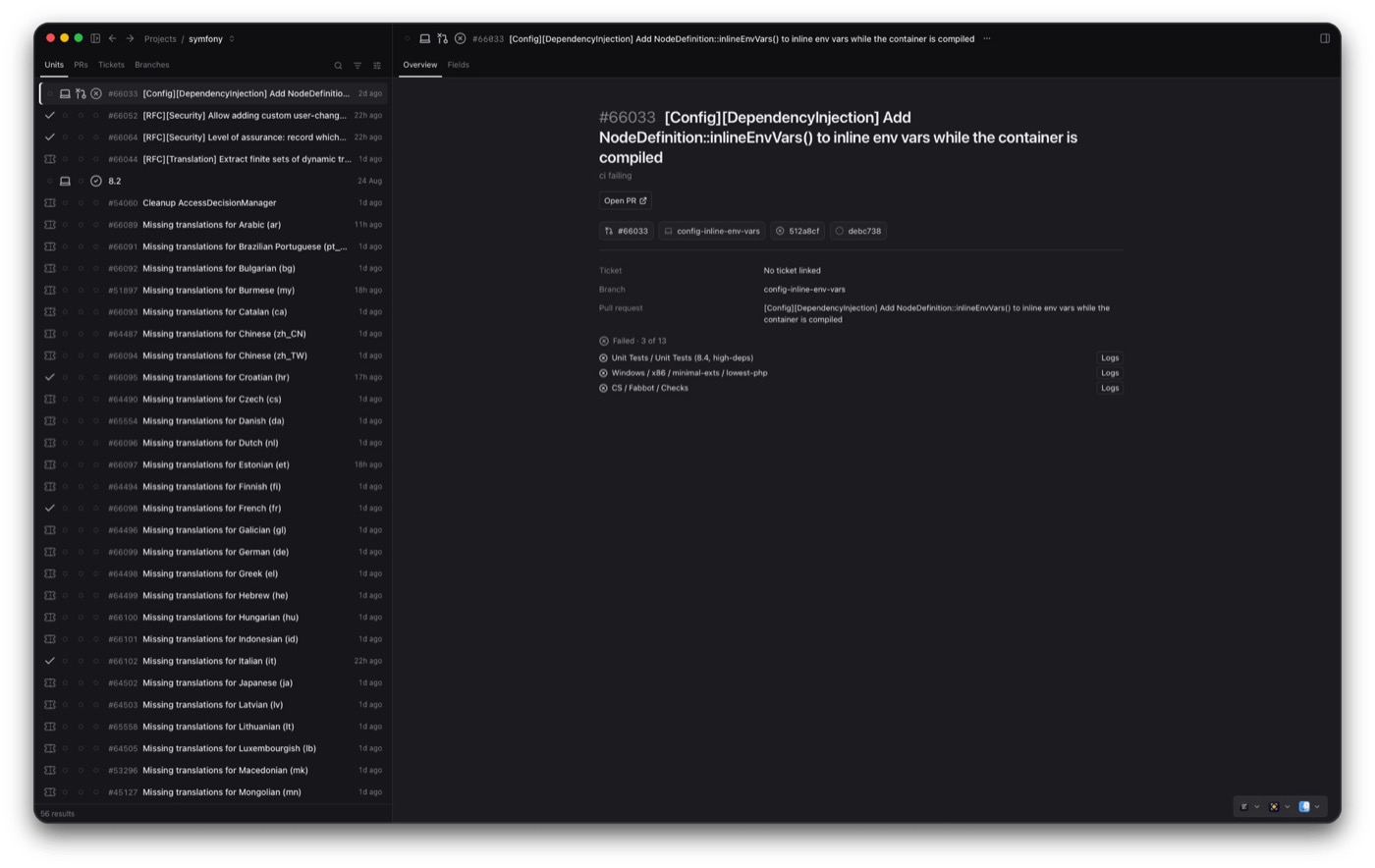This screenshot has width=1375, height=868.
Task: Click the ticket icon for Arabic translations row
Action: tap(50, 225)
